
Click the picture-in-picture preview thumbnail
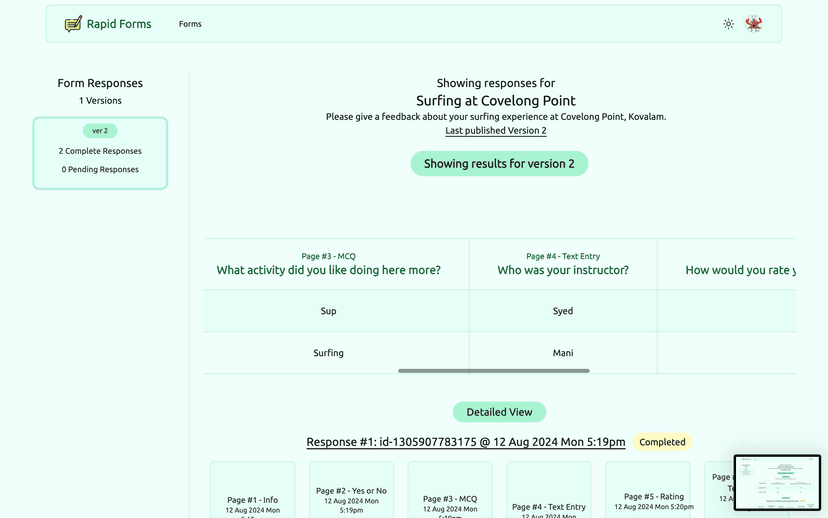[777, 483]
